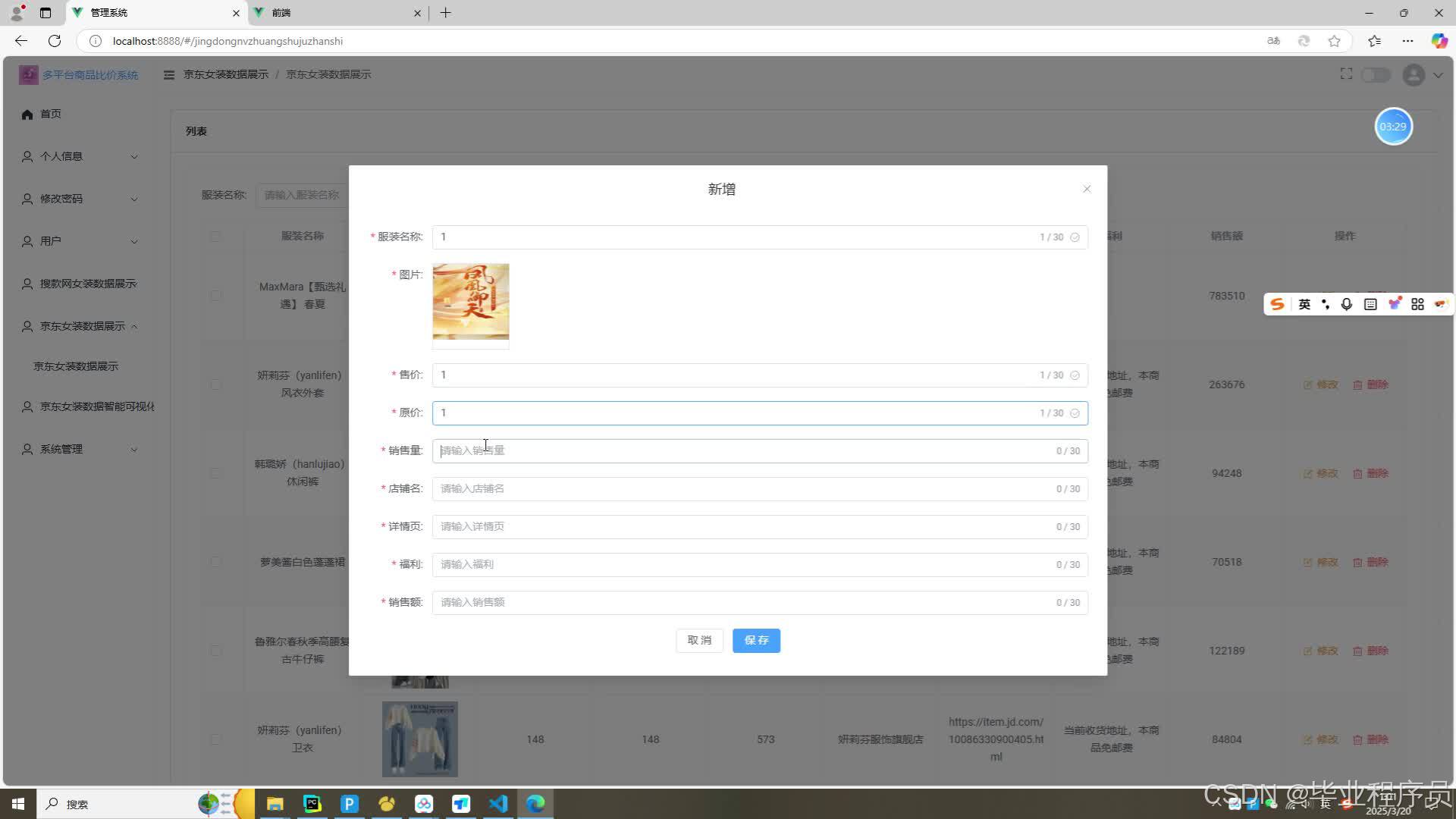The height and width of the screenshot is (819, 1456).
Task: Click the 03:29 timer circle
Action: (x=1393, y=127)
